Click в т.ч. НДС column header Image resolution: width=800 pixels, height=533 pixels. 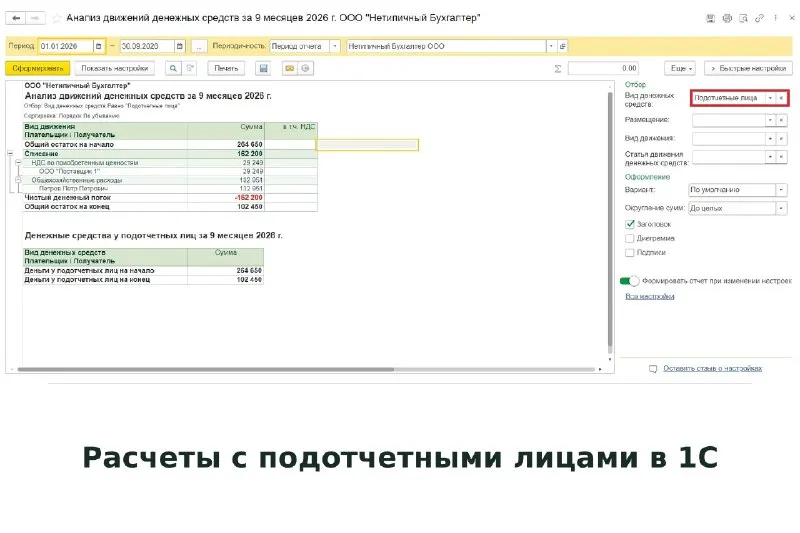[x=291, y=131]
